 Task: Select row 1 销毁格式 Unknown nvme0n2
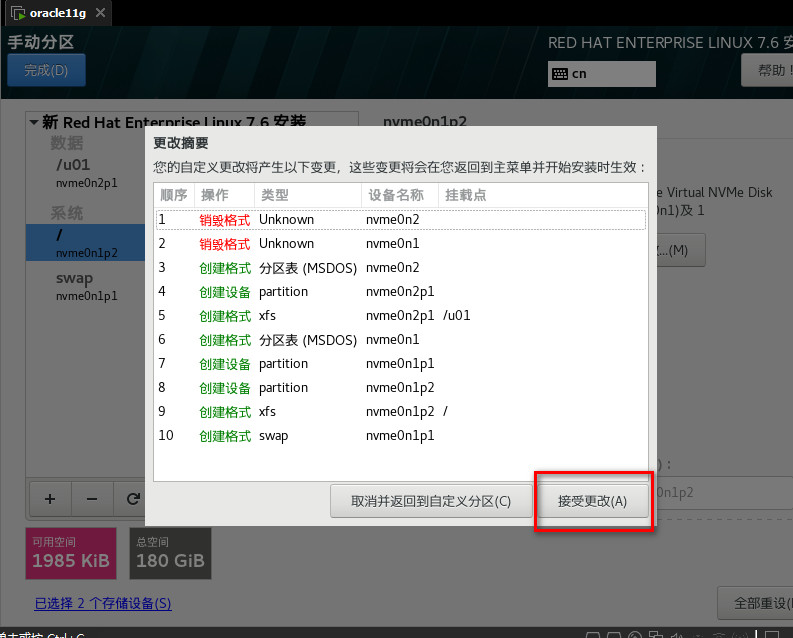click(x=400, y=219)
